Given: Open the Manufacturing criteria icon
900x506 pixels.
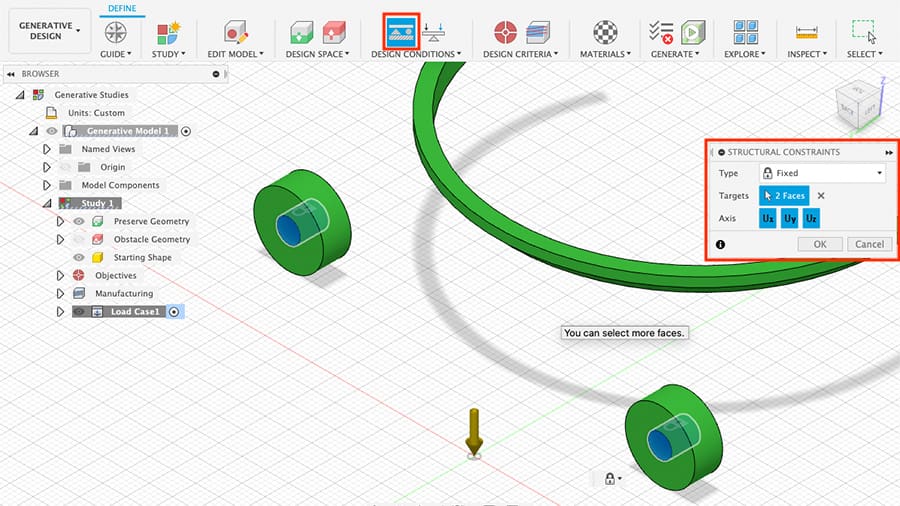Looking at the screenshot, I should click(538, 32).
